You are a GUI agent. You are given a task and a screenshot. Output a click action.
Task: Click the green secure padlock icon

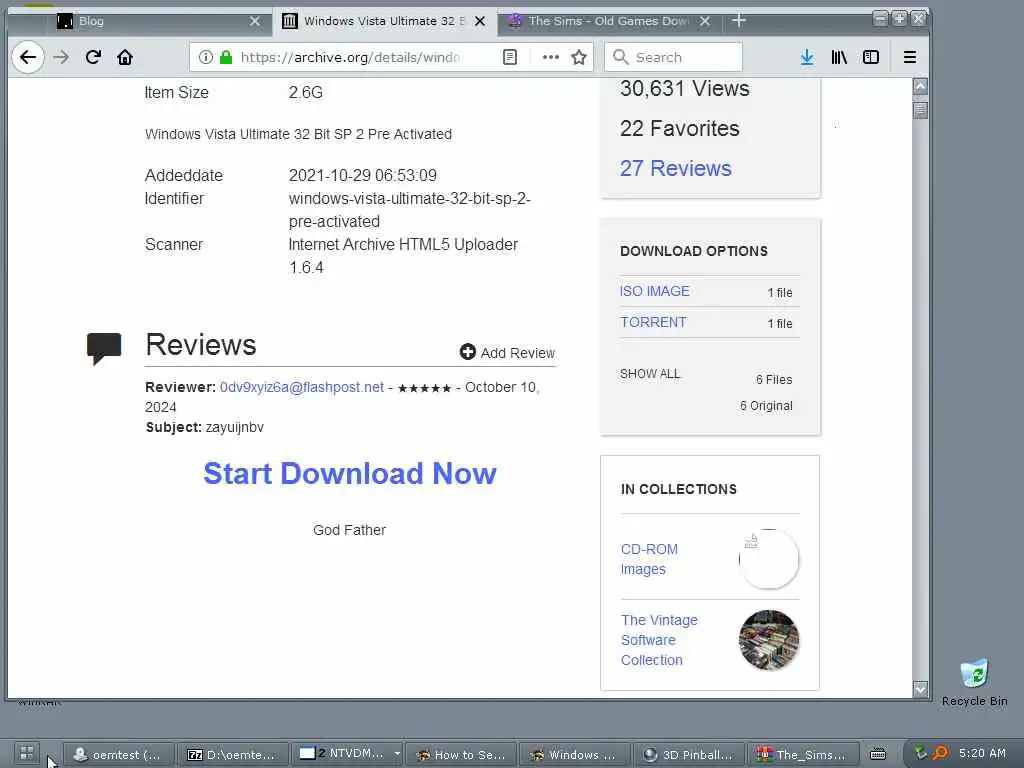226,57
